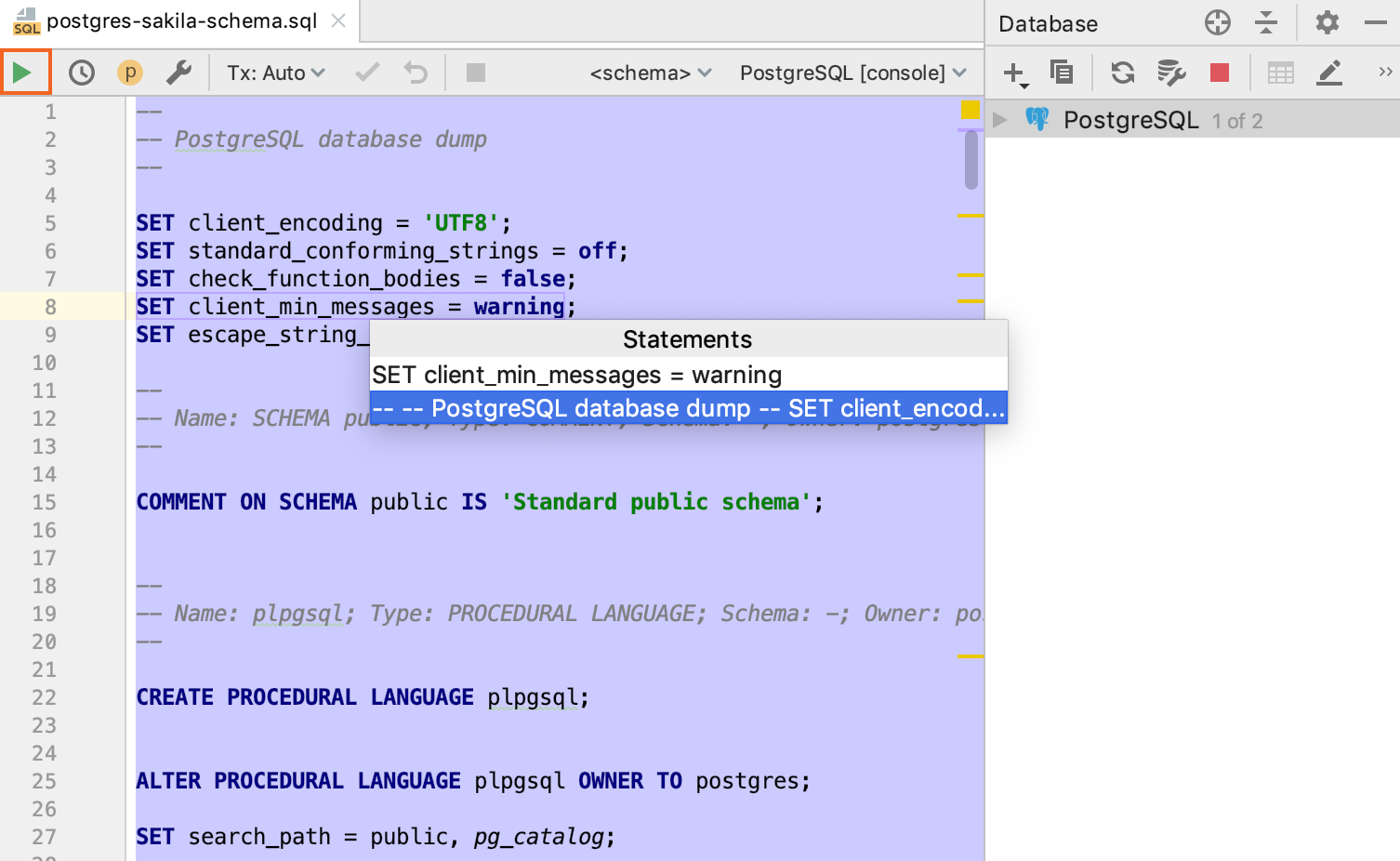Choose the whole script statement starting with PostgreSQL database dump

point(689,408)
